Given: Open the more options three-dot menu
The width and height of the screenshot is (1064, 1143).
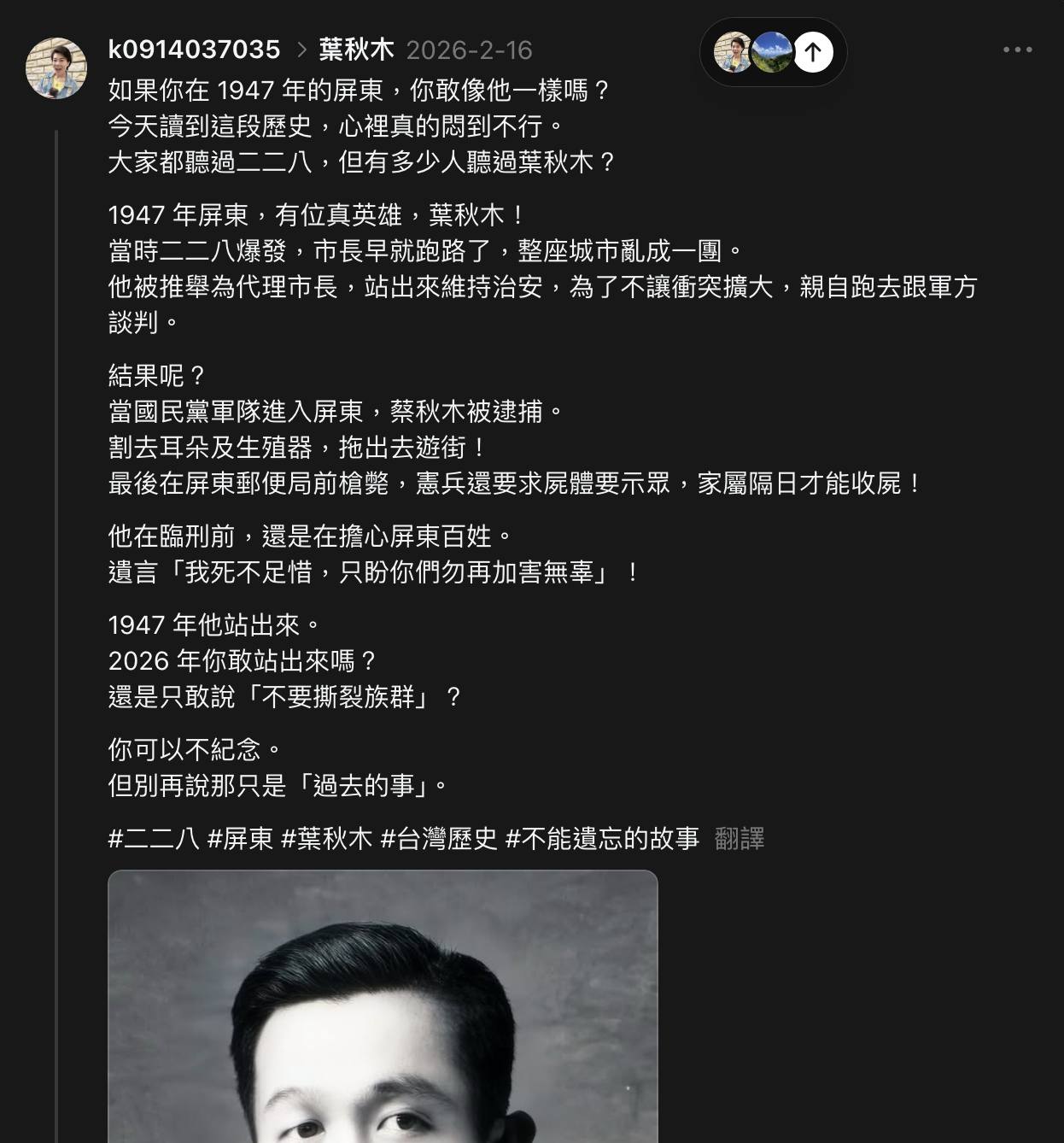Looking at the screenshot, I should [1017, 50].
